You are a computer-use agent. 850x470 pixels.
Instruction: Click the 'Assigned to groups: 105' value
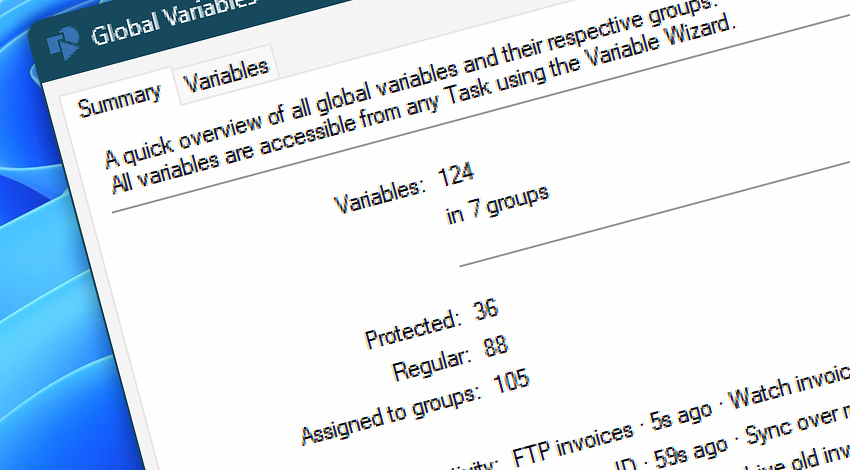coord(511,381)
